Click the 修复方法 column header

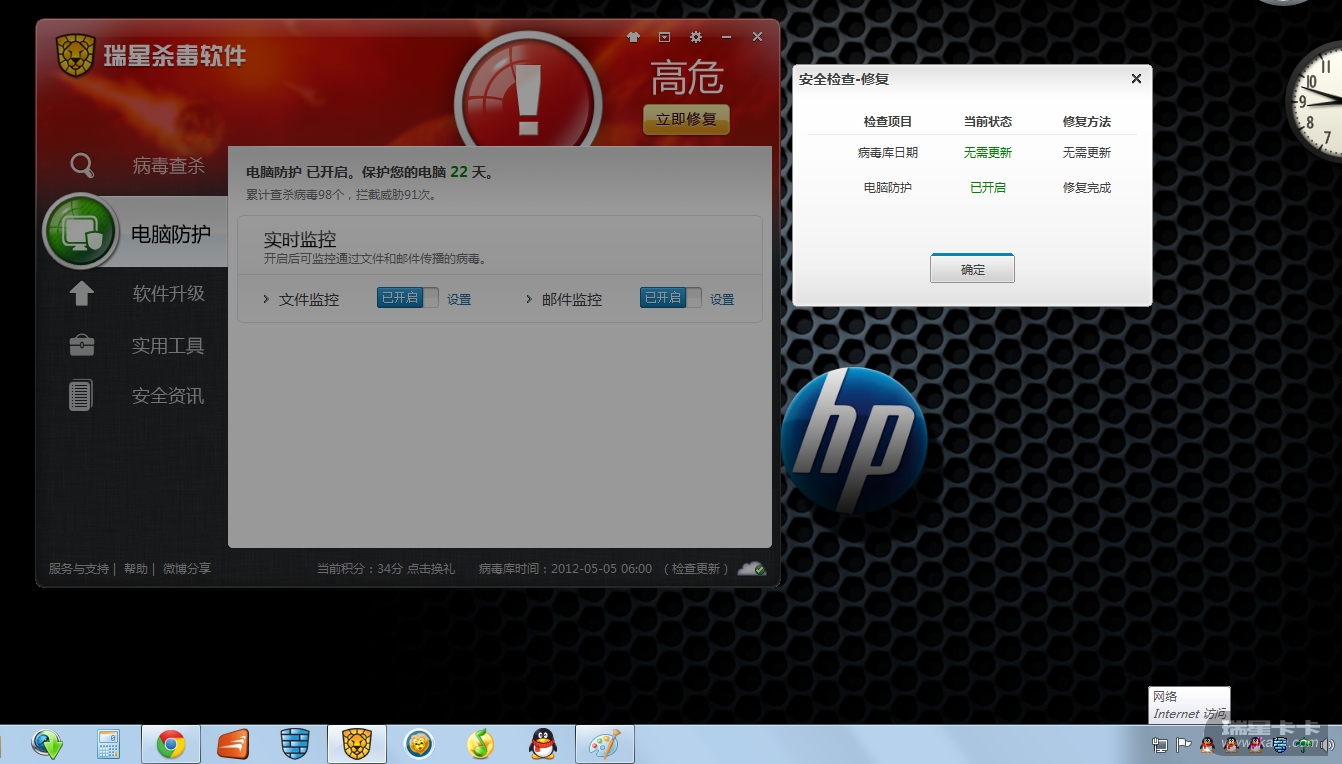pos(1087,121)
